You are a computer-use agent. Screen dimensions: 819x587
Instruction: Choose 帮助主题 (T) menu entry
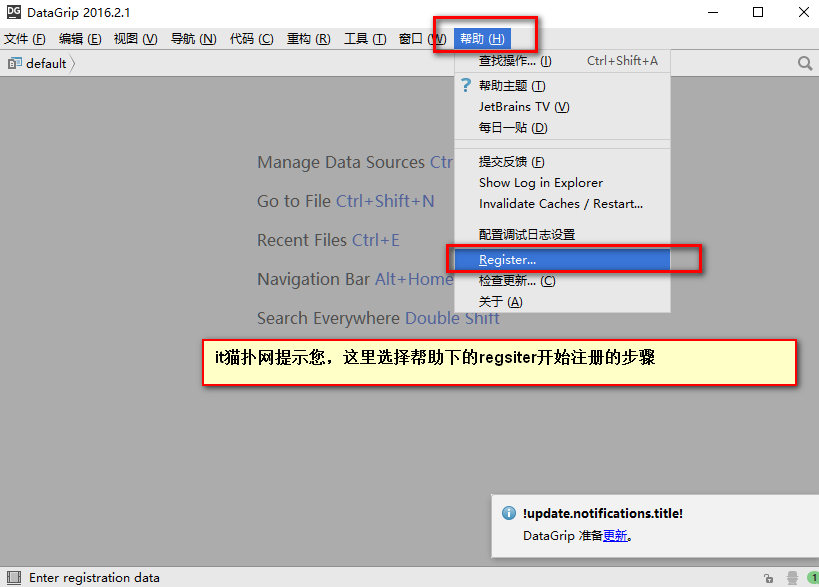(563, 86)
